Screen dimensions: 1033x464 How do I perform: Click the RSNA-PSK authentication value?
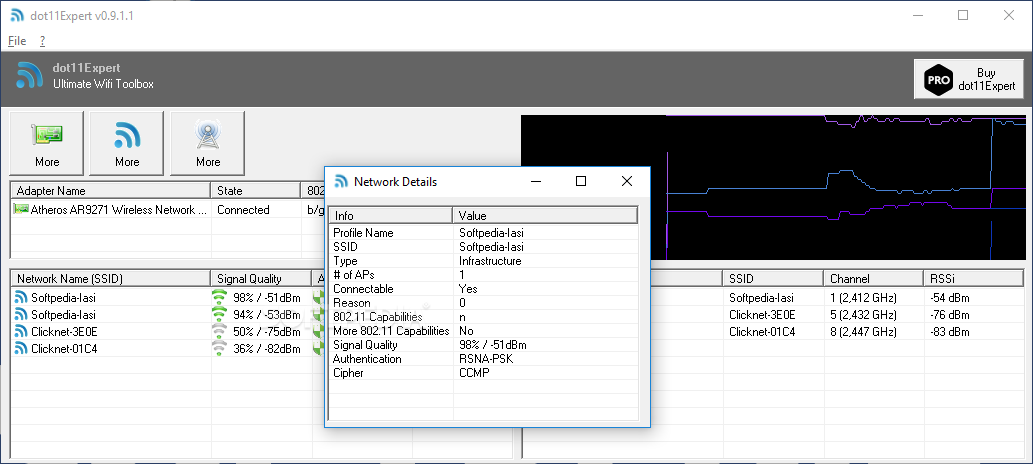pyautogui.click(x=486, y=359)
